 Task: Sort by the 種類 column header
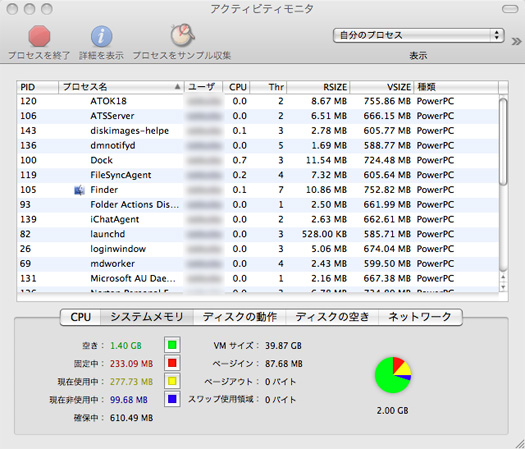(456, 87)
